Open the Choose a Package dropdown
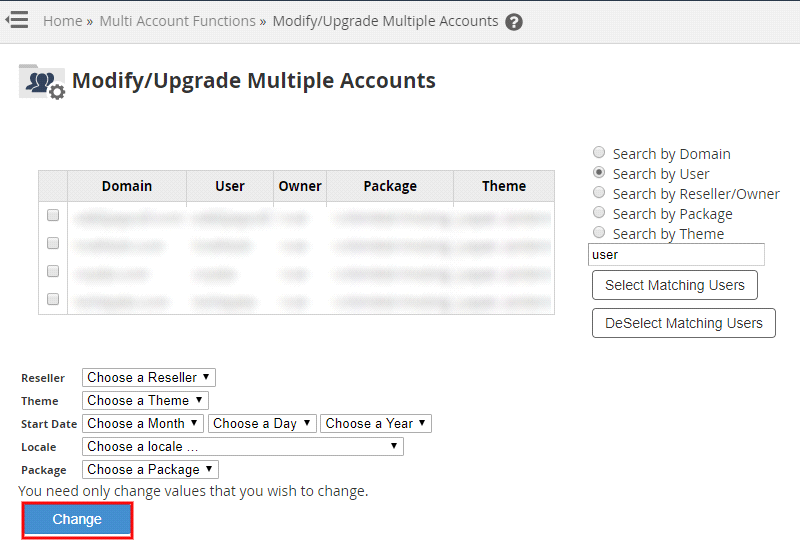This screenshot has height=553, width=800. click(x=150, y=469)
